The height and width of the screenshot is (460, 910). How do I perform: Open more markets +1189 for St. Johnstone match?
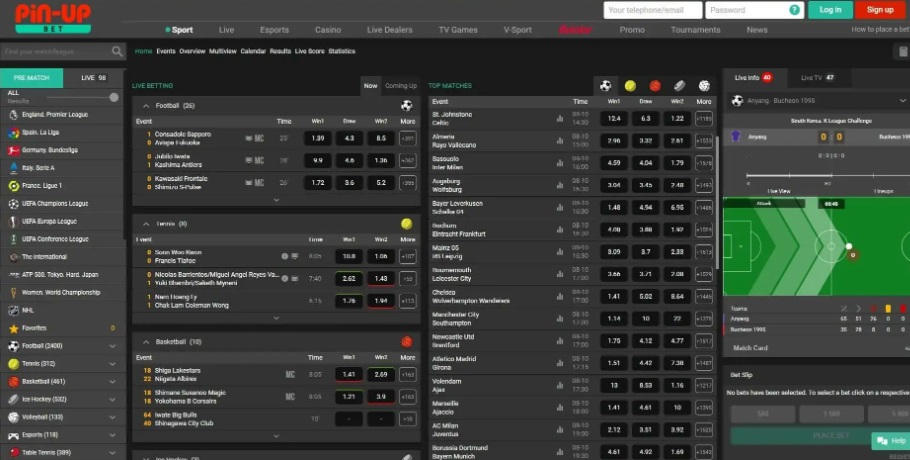coord(704,119)
